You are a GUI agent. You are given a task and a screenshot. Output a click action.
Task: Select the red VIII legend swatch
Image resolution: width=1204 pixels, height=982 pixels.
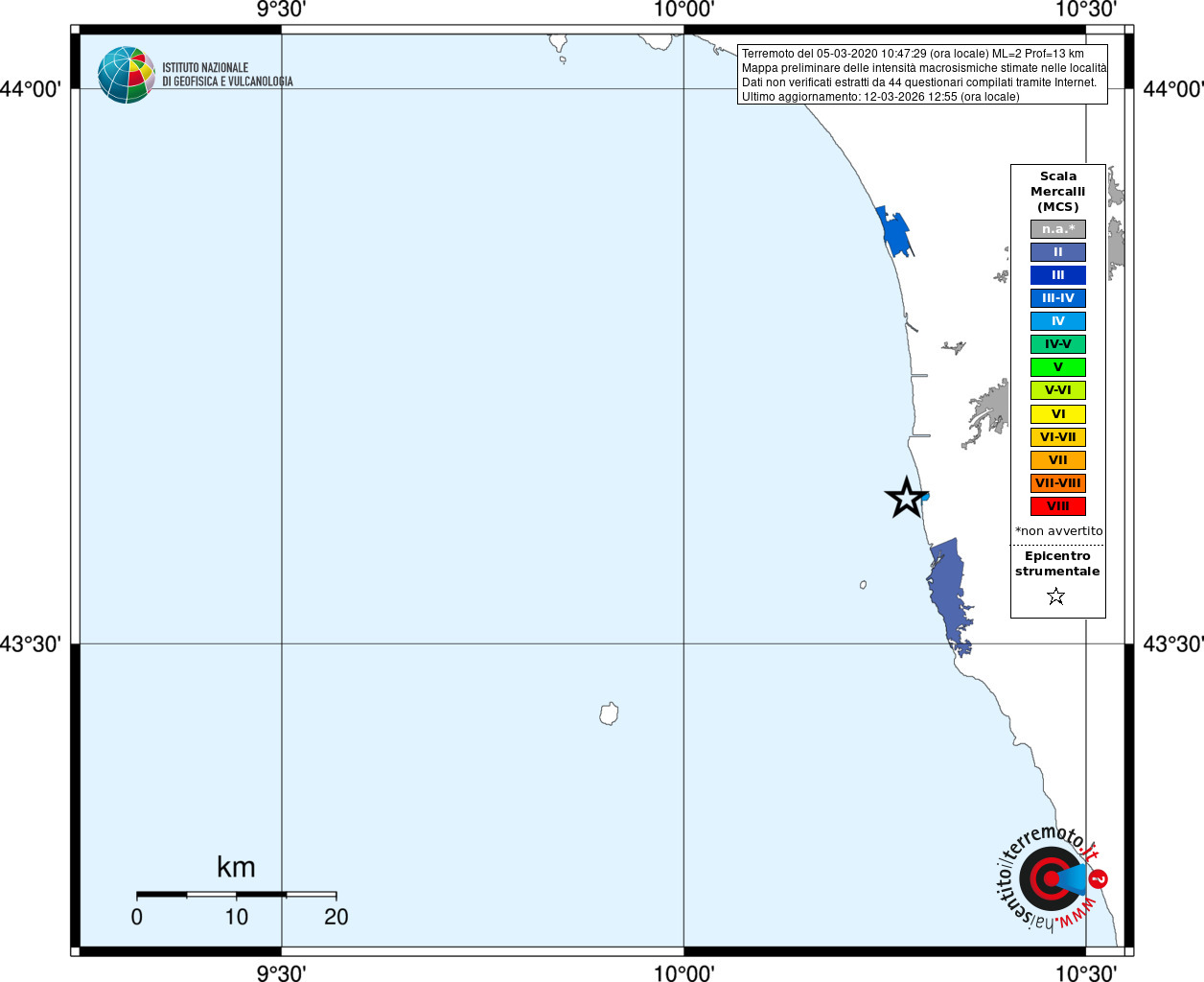1058,506
